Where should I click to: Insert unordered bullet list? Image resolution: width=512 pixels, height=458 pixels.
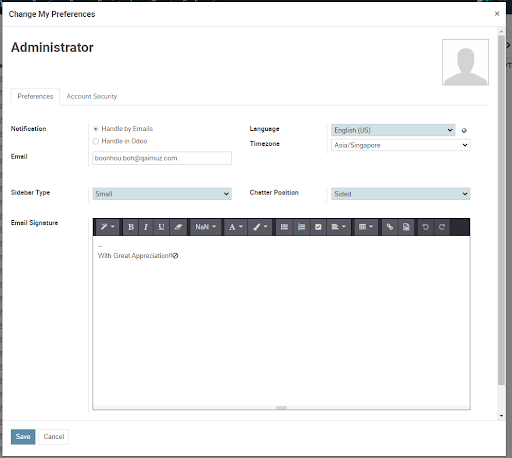pyautogui.click(x=284, y=227)
